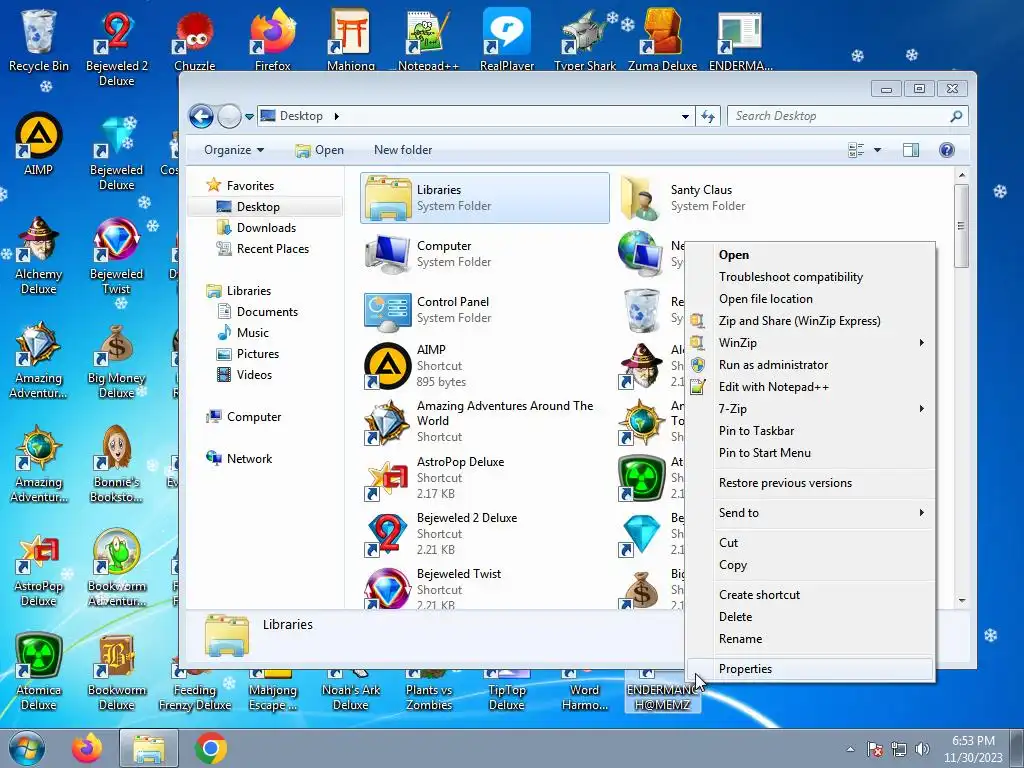Open the Windows Start menu
Screen dimensions: 1024x768
pyautogui.click(x=26, y=749)
